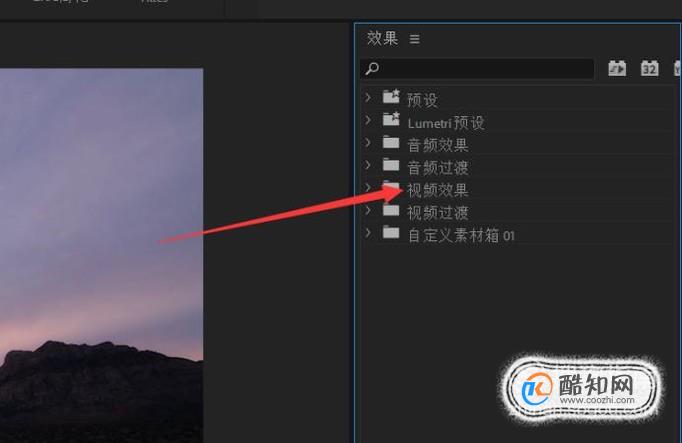Toggle the 32-bit color effects filter icon
Viewport: 682px width, 443px height.
649,68
